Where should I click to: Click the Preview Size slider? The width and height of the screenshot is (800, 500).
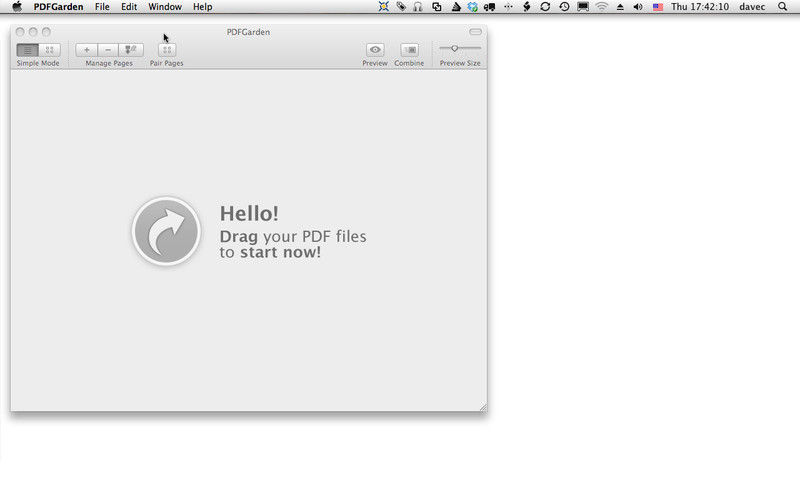pos(460,48)
